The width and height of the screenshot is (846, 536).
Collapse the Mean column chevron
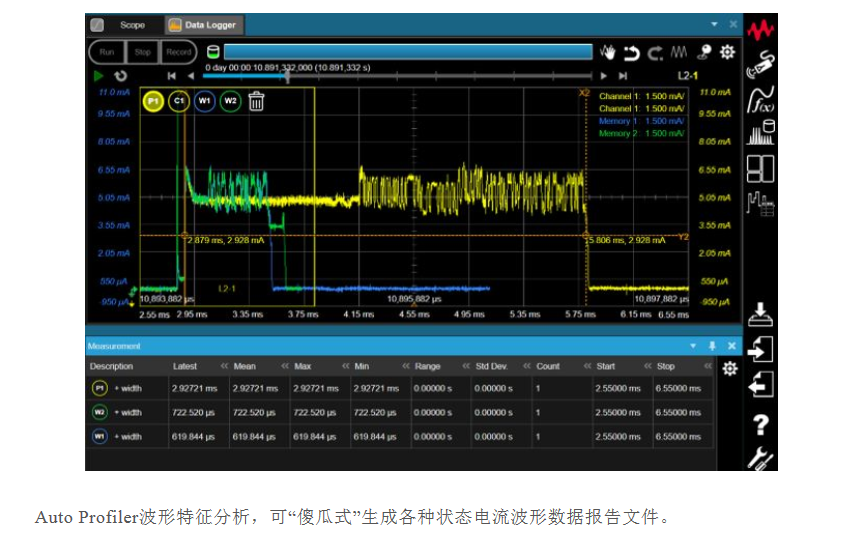click(x=283, y=366)
